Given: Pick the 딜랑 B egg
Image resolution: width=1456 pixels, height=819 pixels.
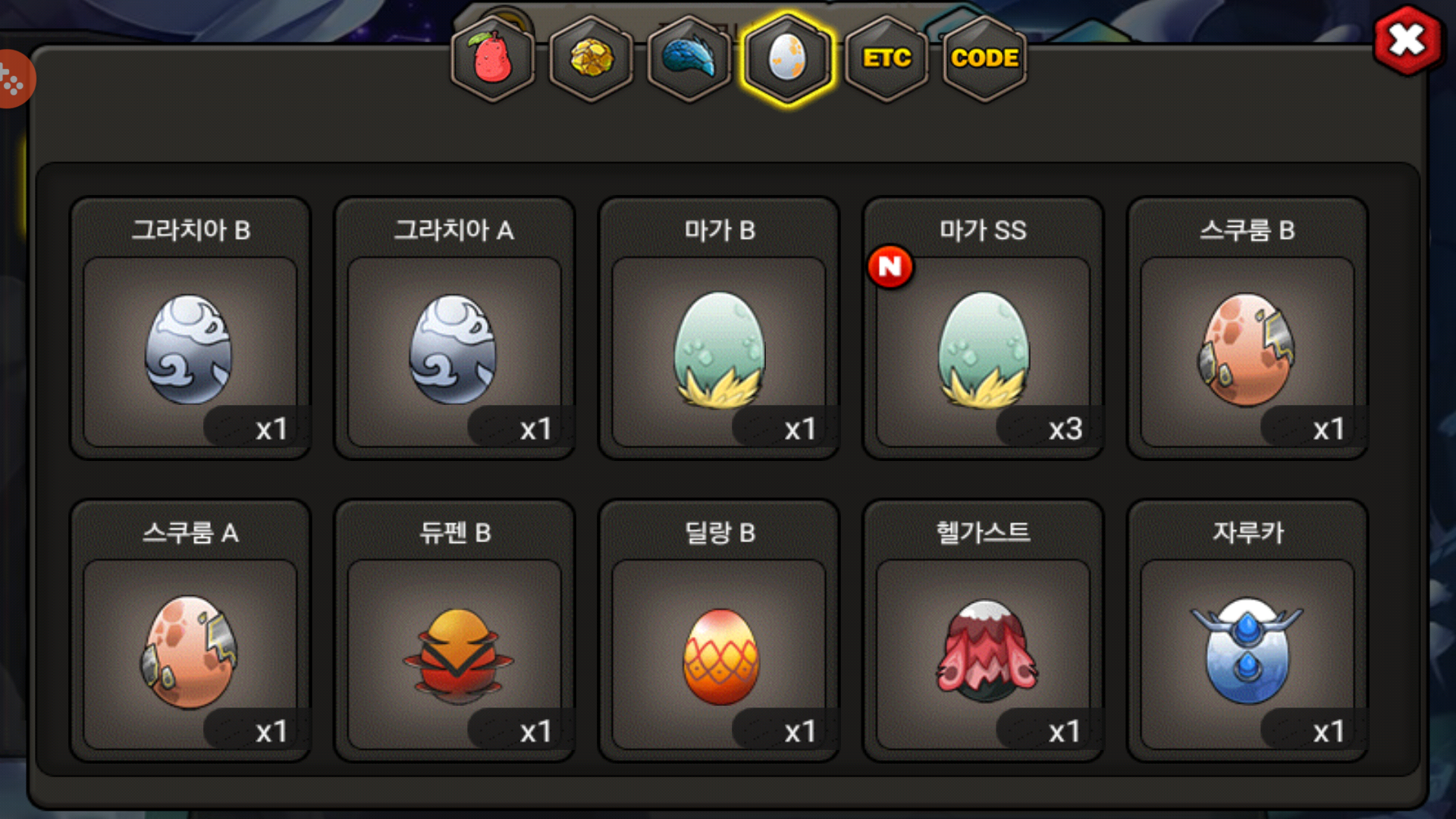Looking at the screenshot, I should point(719,631).
